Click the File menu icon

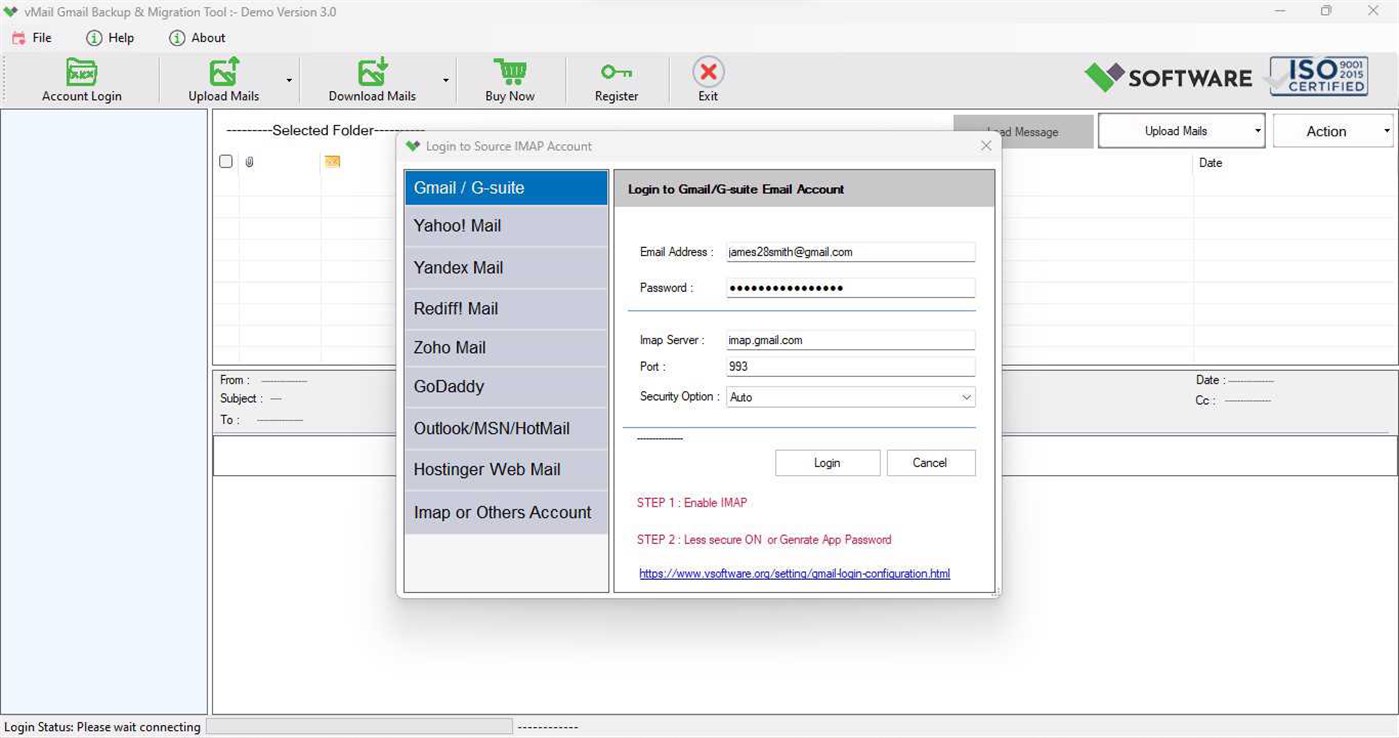[x=18, y=38]
